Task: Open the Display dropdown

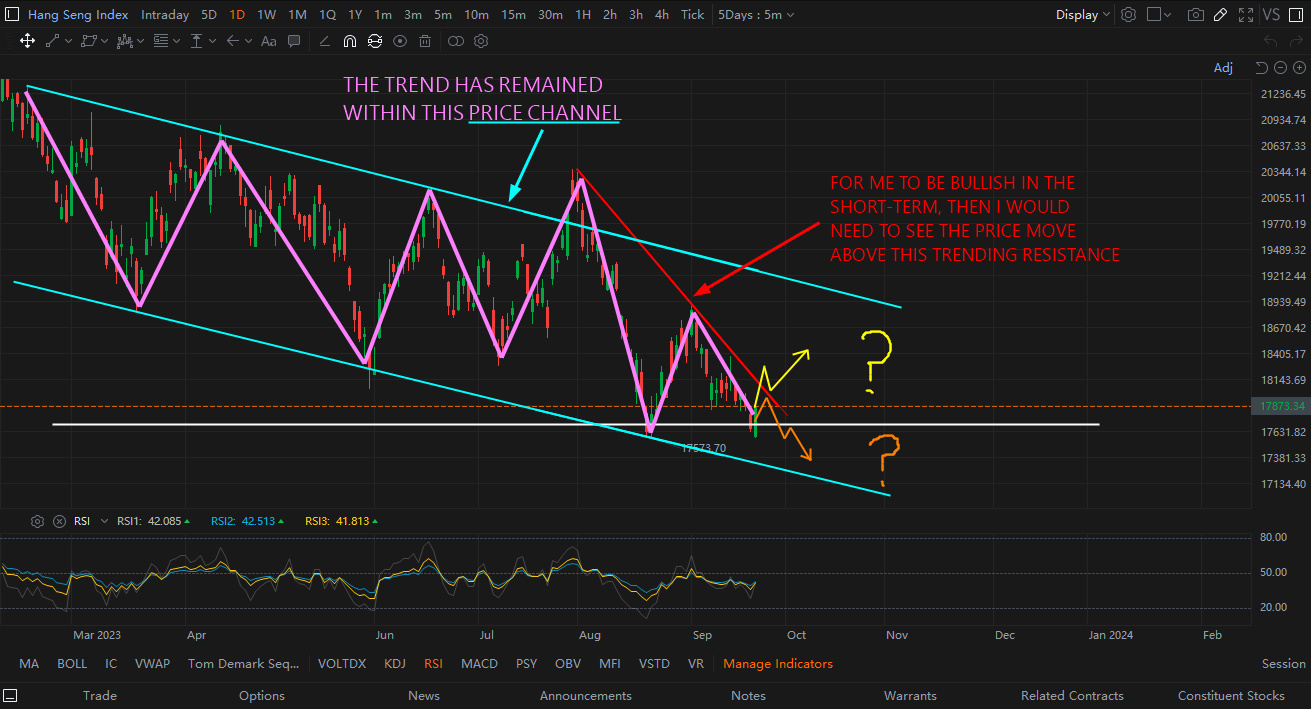Action: point(1083,15)
